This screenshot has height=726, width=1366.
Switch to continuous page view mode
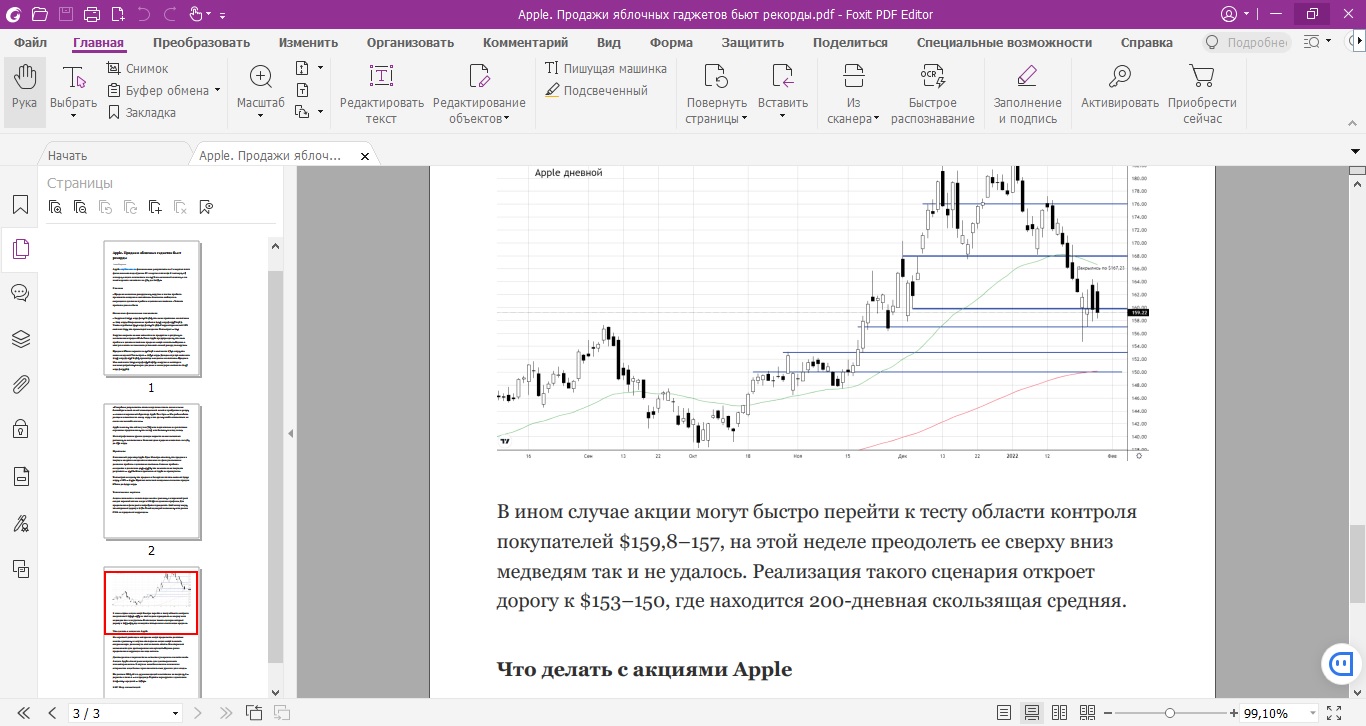click(x=1032, y=713)
